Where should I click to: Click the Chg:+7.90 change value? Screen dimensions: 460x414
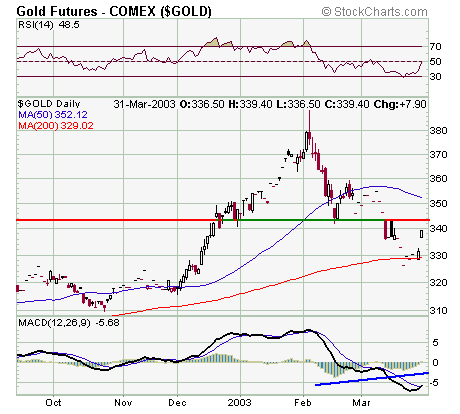(x=400, y=104)
